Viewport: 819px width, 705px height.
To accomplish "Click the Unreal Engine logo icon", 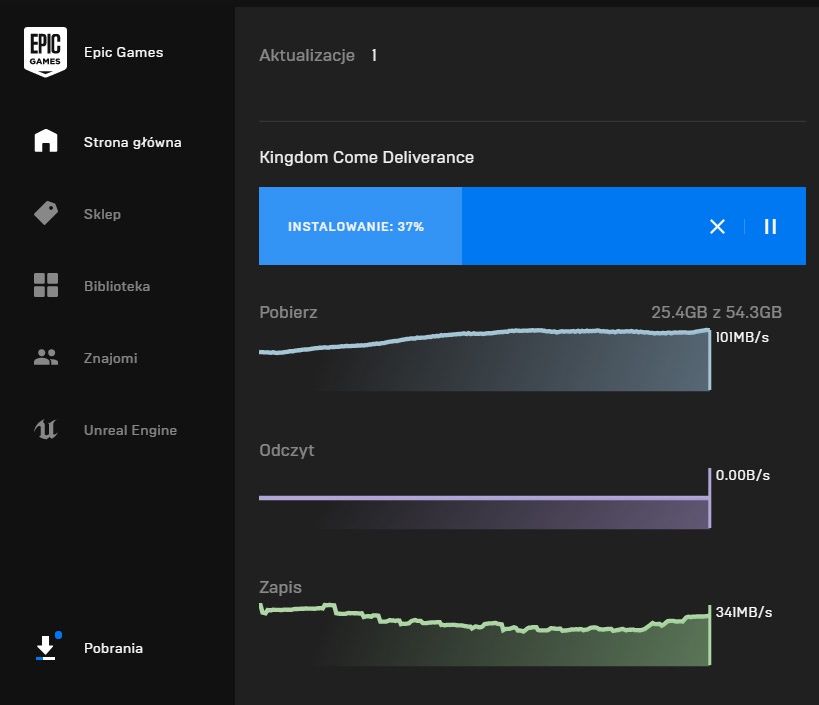I will (46, 429).
